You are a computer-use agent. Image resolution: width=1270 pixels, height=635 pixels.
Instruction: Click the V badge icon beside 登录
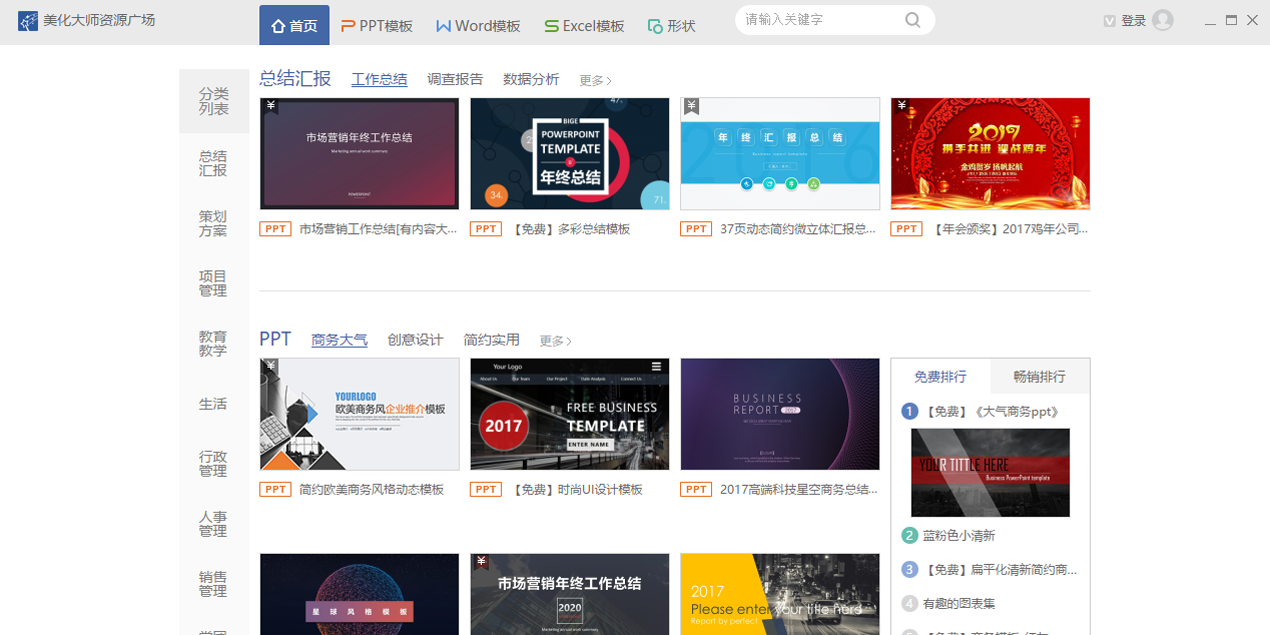tap(1109, 21)
